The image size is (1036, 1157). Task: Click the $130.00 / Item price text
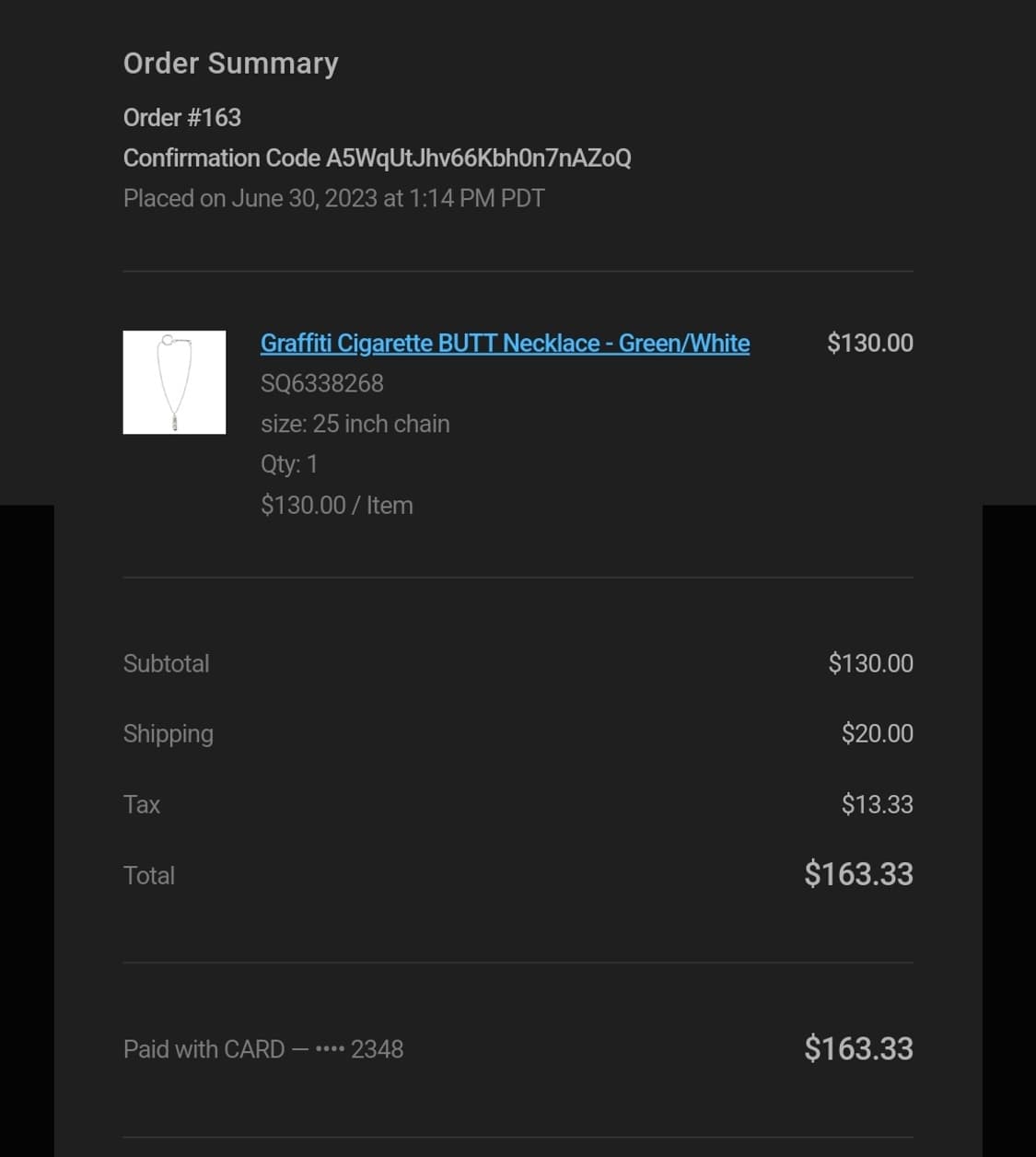pyautogui.click(x=336, y=506)
